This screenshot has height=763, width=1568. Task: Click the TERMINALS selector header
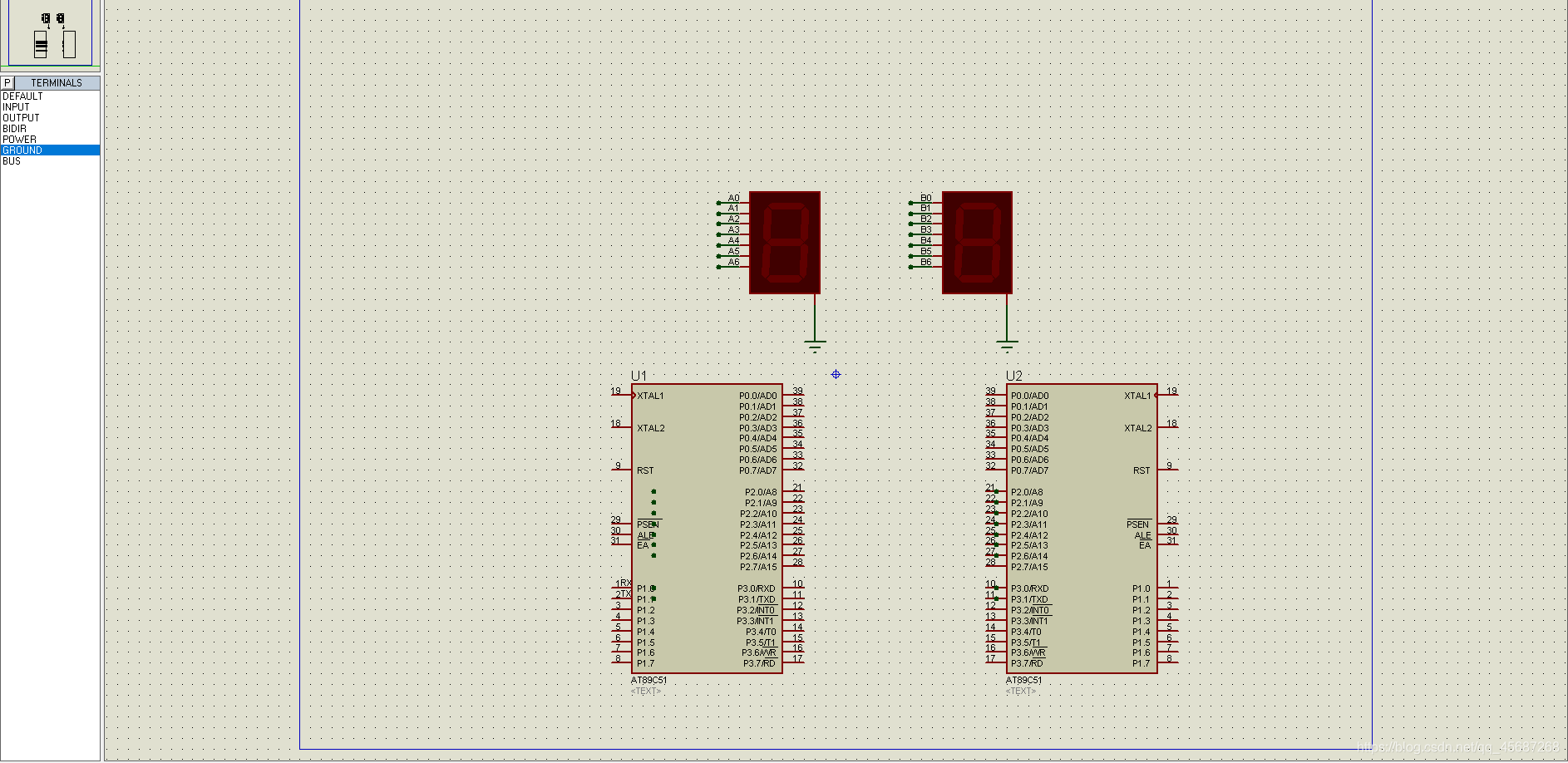click(57, 83)
